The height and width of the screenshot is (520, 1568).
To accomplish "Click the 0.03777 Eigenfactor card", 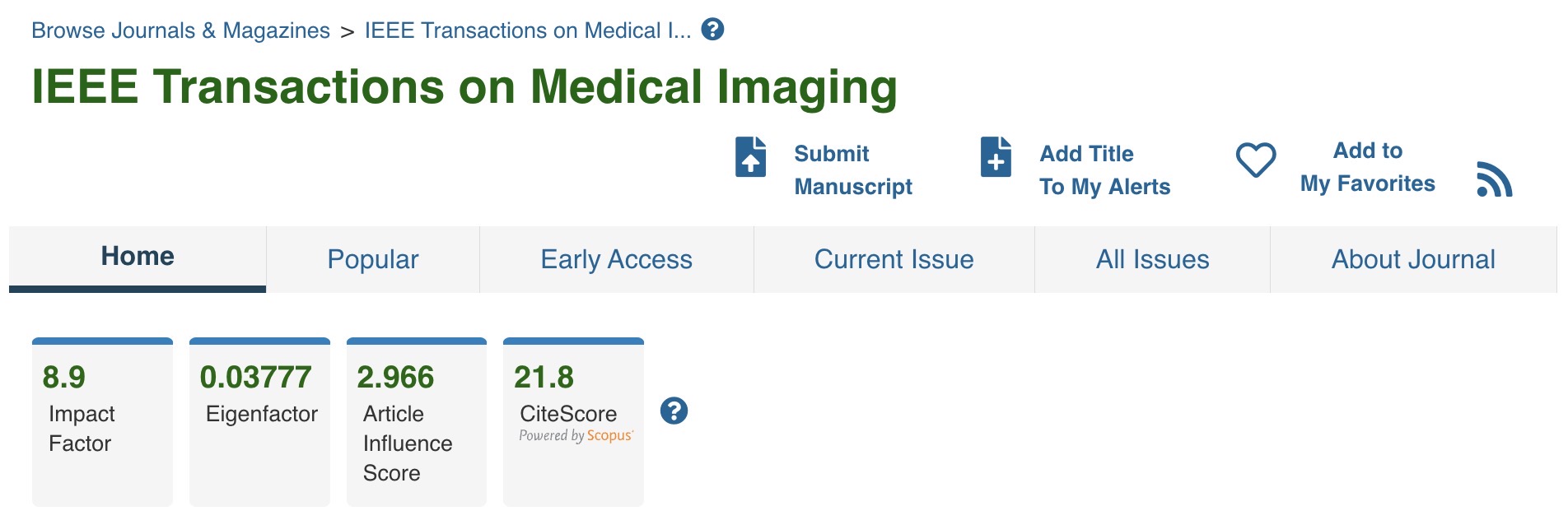I will [x=259, y=421].
